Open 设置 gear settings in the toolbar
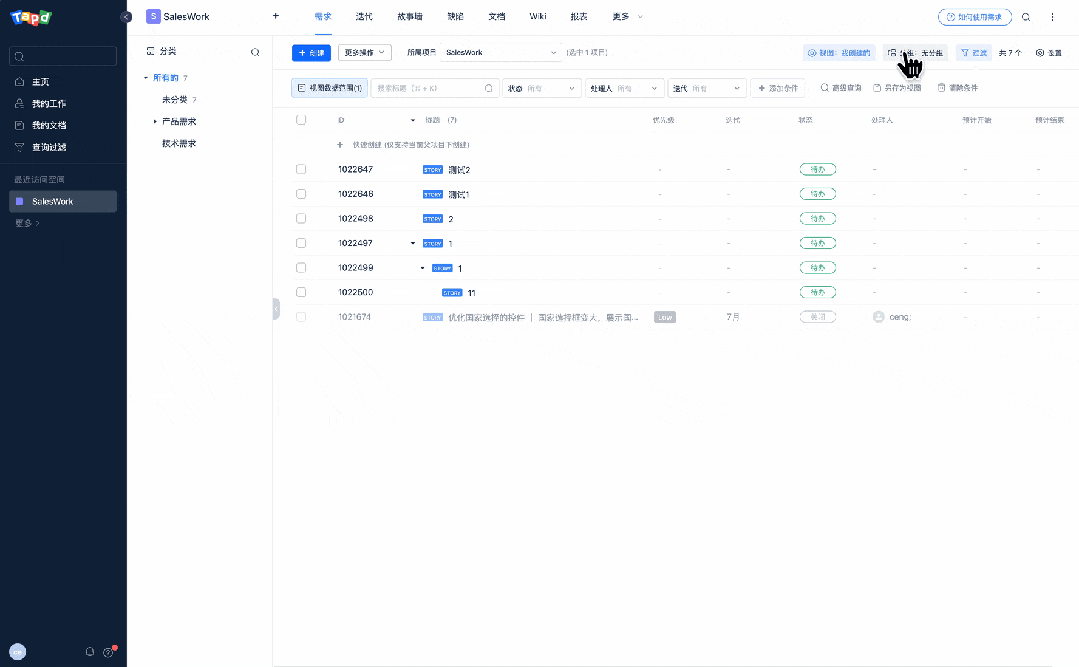This screenshot has width=1079, height=667. [1048, 52]
